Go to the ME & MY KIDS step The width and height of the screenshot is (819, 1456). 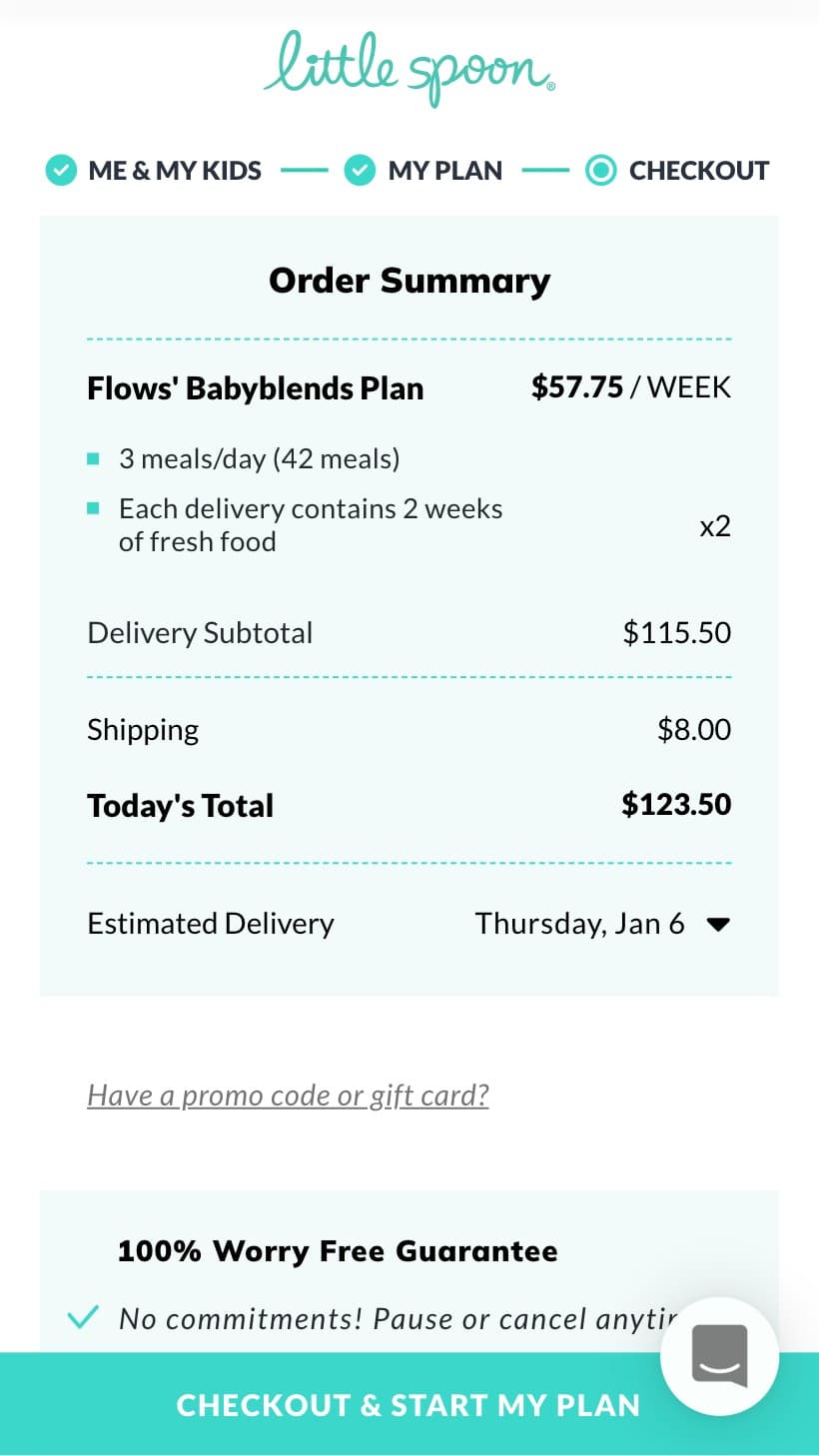[x=175, y=171]
